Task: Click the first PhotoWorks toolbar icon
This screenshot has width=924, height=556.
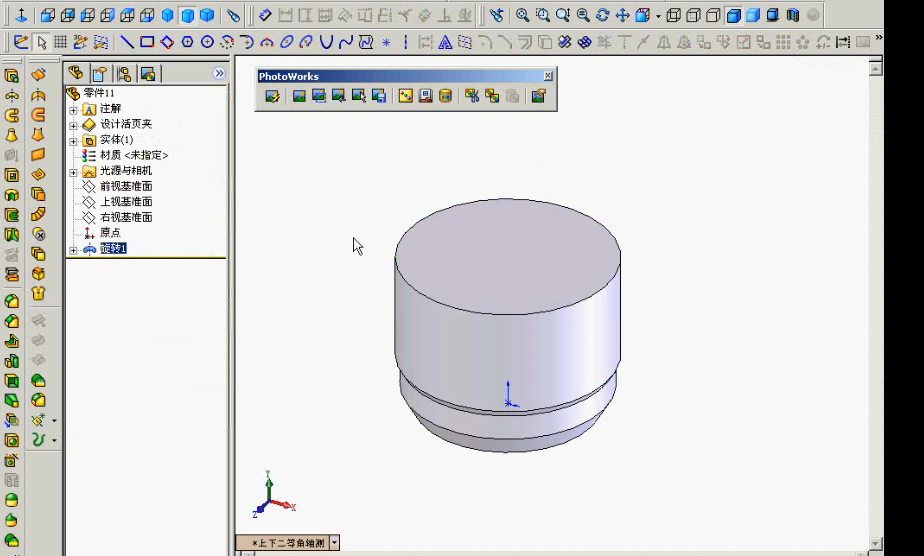Action: point(272,96)
